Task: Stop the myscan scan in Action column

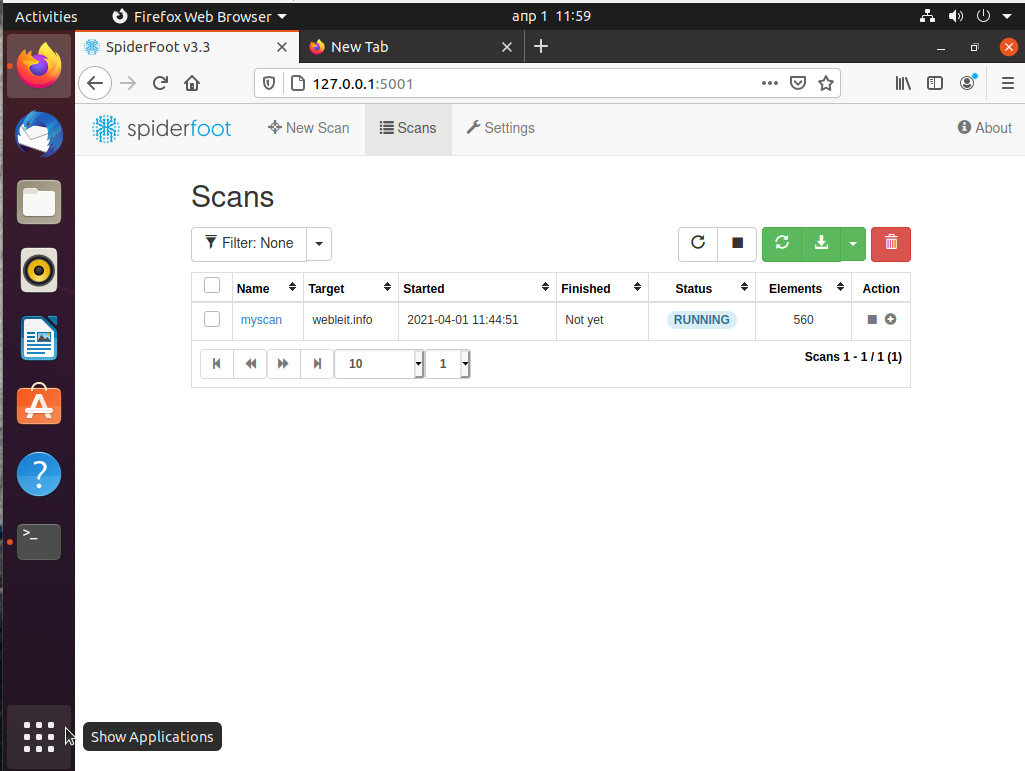Action: 872,320
